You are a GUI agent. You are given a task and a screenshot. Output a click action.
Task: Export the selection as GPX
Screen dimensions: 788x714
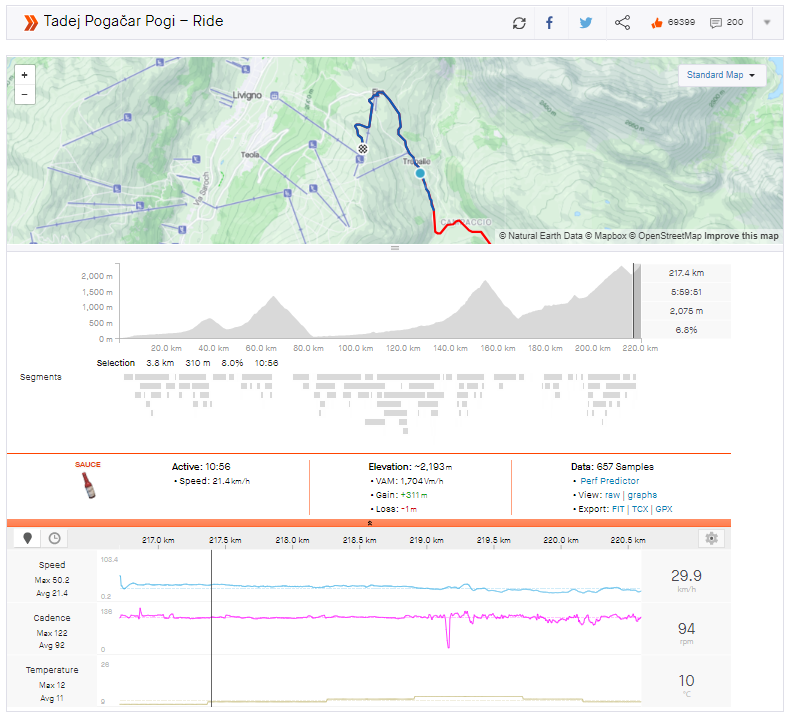[x=663, y=509]
